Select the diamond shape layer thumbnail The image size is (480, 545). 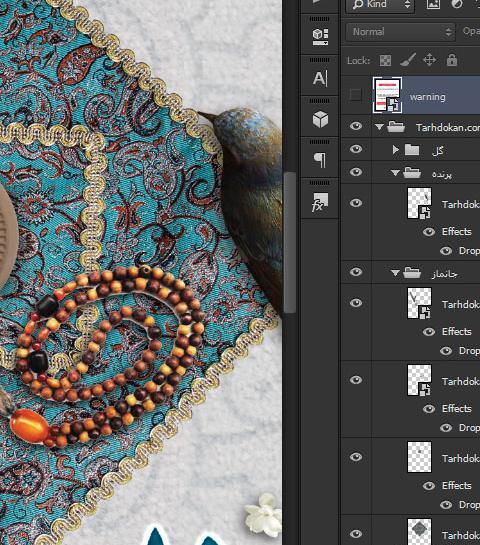420,532
